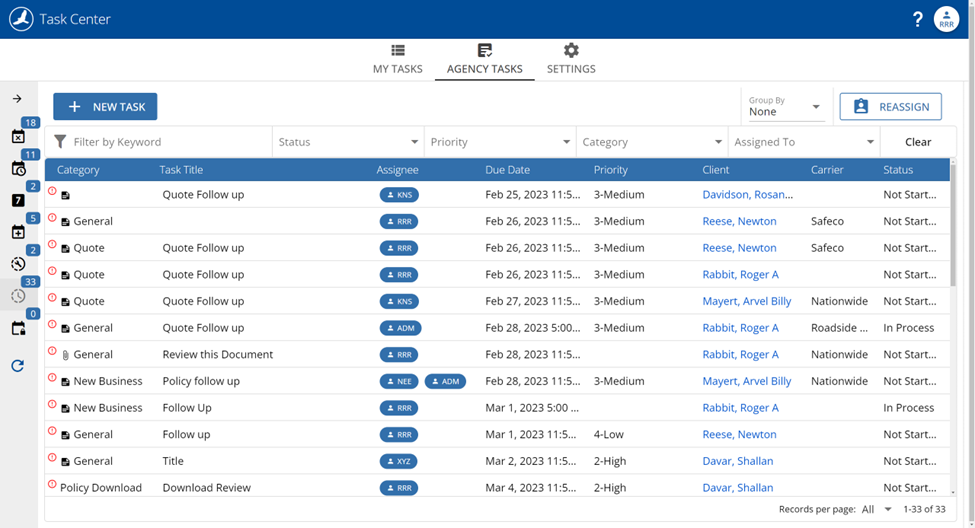Click the XYZ assignee chip on the Title row

pyautogui.click(x=399, y=461)
